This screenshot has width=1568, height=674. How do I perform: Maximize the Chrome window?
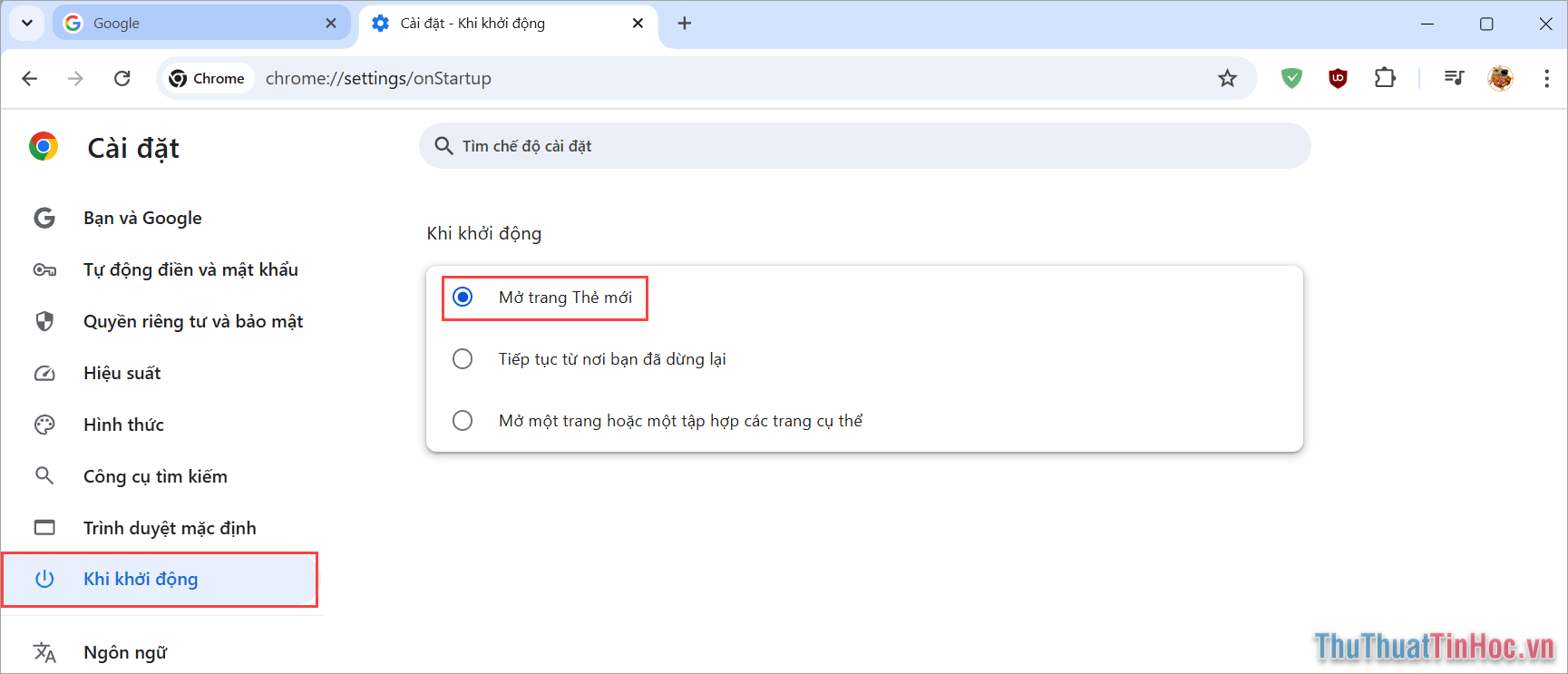tap(1486, 24)
